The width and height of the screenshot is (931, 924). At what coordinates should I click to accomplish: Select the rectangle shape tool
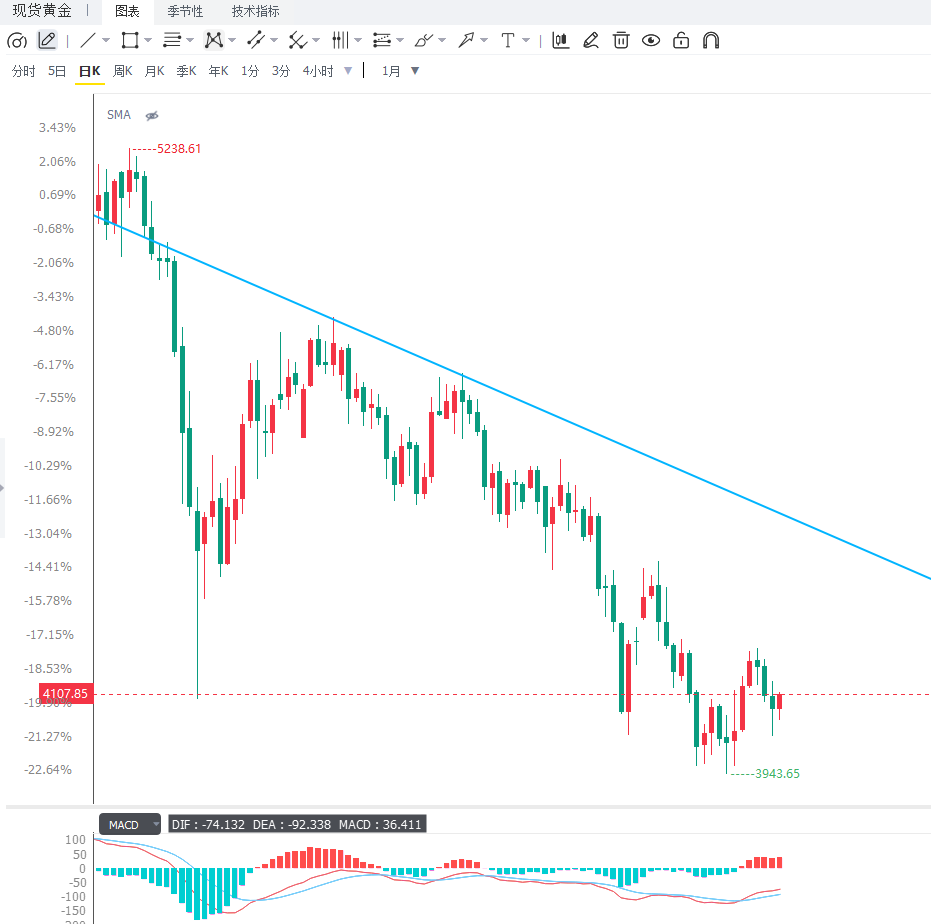click(129, 40)
